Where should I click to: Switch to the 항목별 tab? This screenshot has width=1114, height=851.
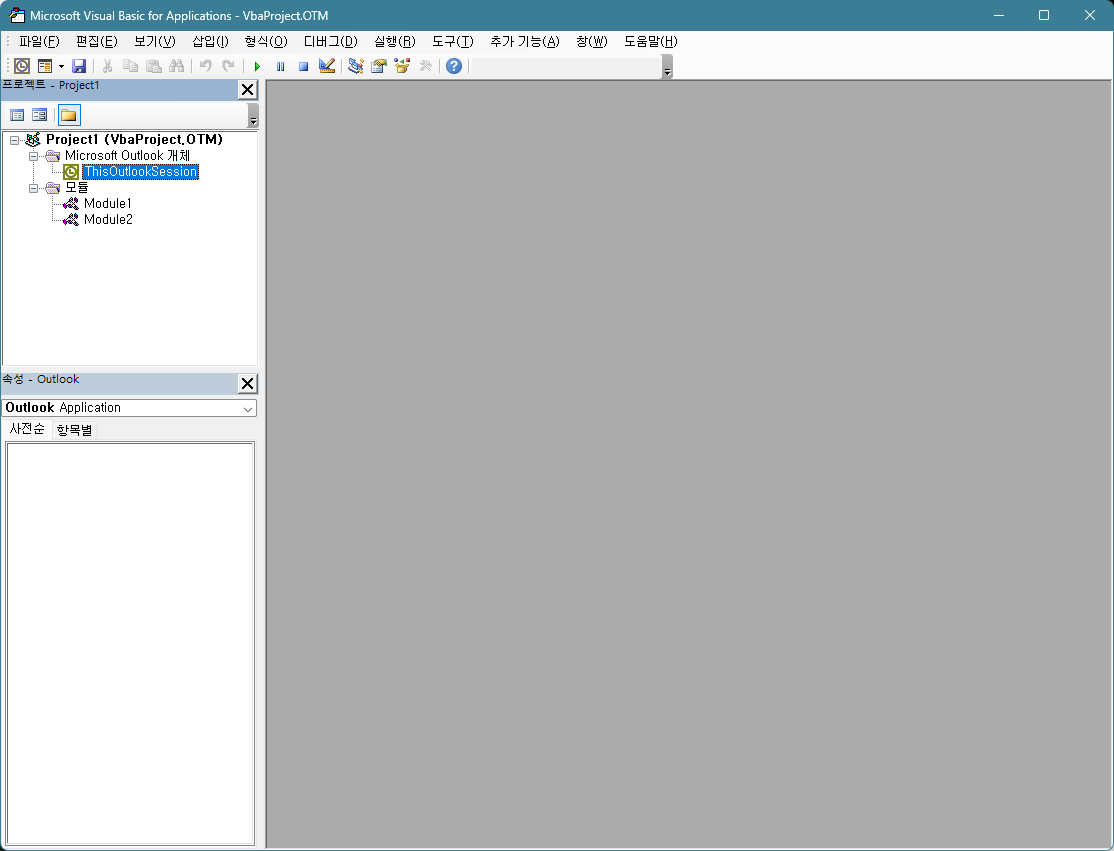coord(75,430)
